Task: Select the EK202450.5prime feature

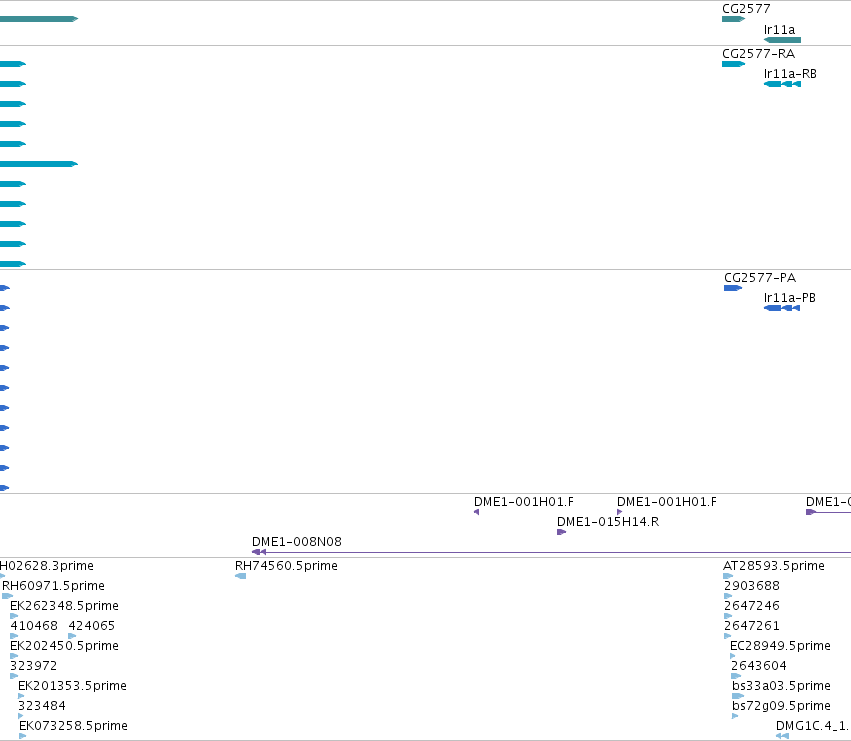Action: [14, 656]
